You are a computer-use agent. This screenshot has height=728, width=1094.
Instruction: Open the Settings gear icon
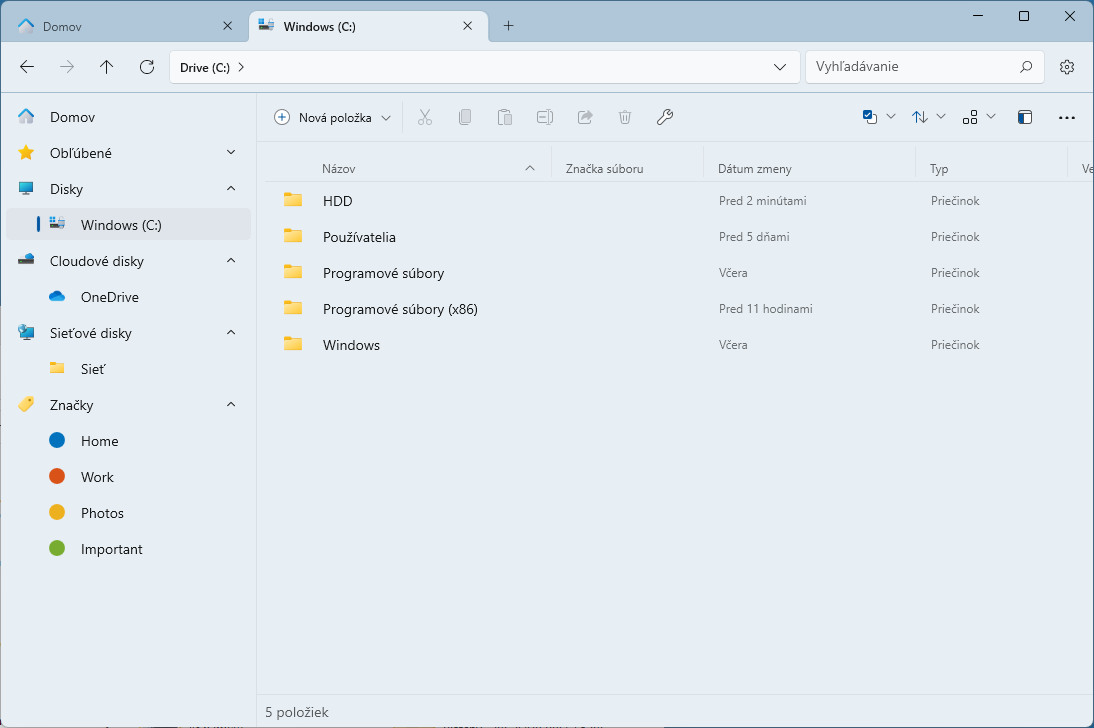tap(1067, 67)
